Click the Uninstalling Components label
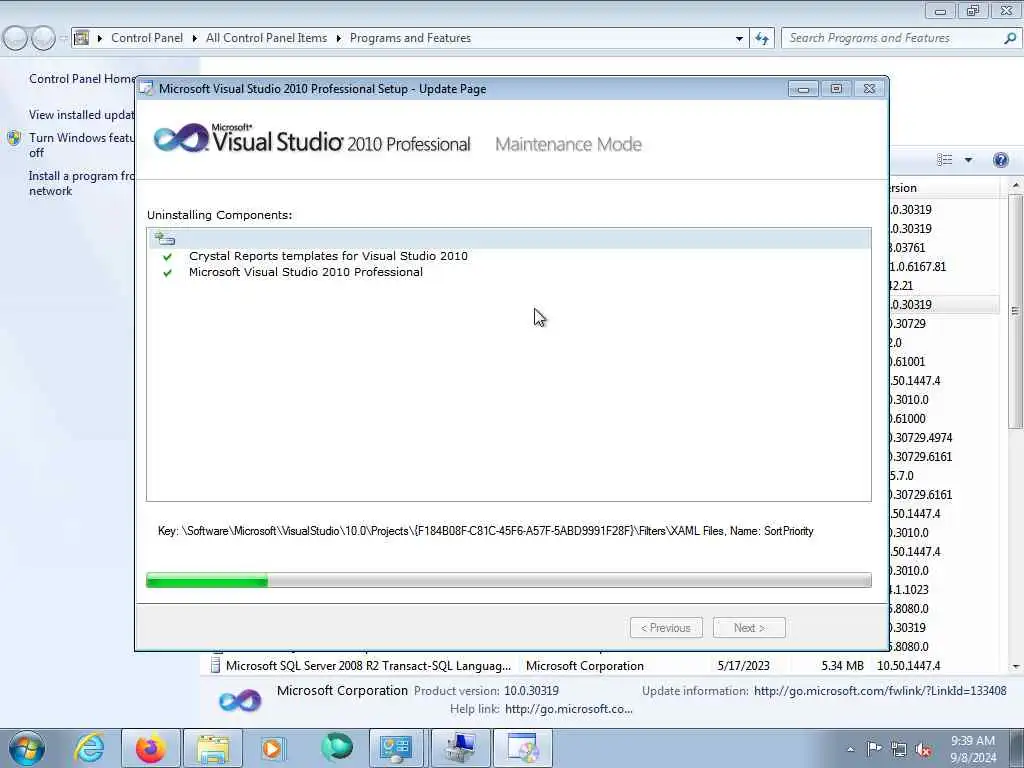1024x768 pixels. pos(219,215)
